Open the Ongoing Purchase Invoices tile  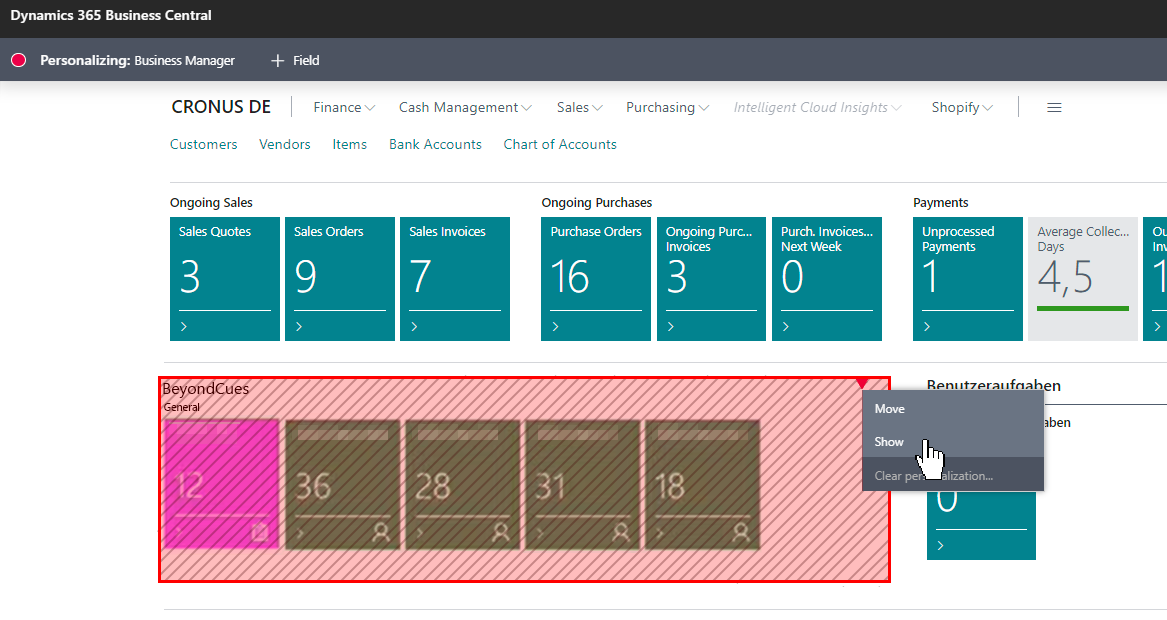[x=711, y=278]
